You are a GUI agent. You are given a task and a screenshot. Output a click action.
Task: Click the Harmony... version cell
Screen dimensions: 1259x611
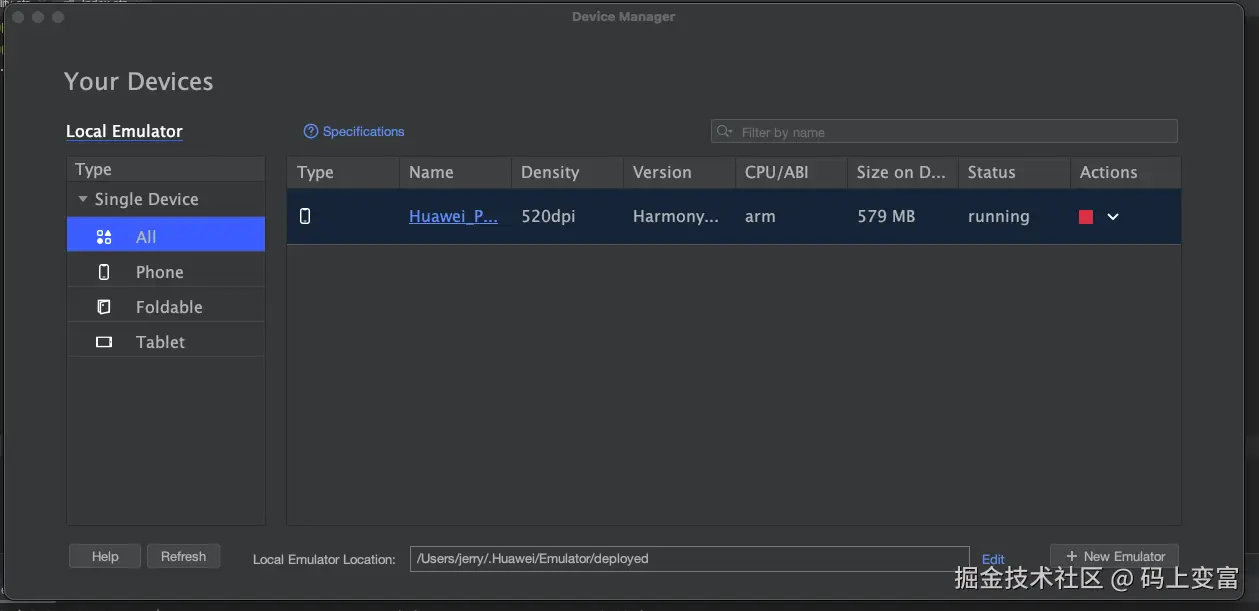tap(676, 216)
